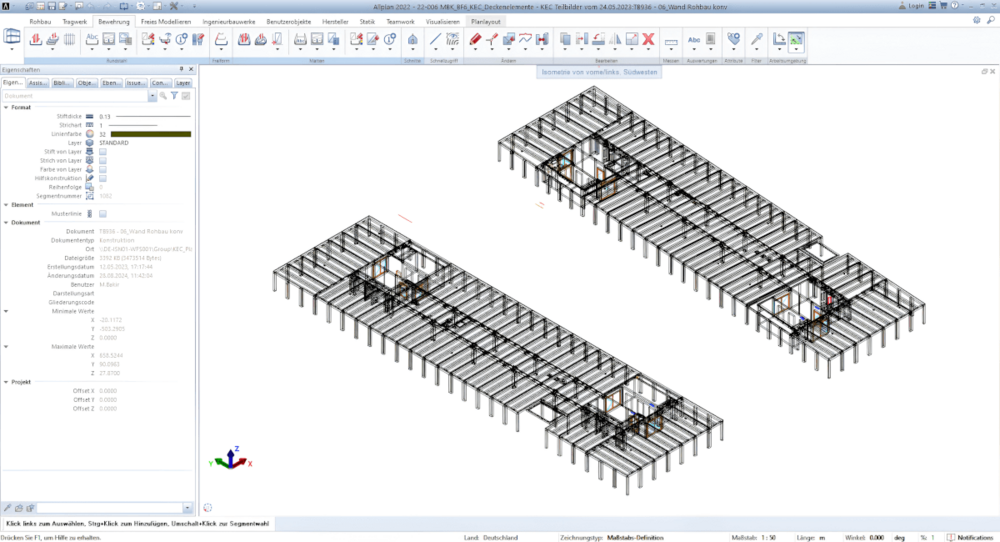The width and height of the screenshot is (1000, 542).
Task: Switch to the Tragwerk ribbon tab
Action: pyautogui.click(x=74, y=20)
